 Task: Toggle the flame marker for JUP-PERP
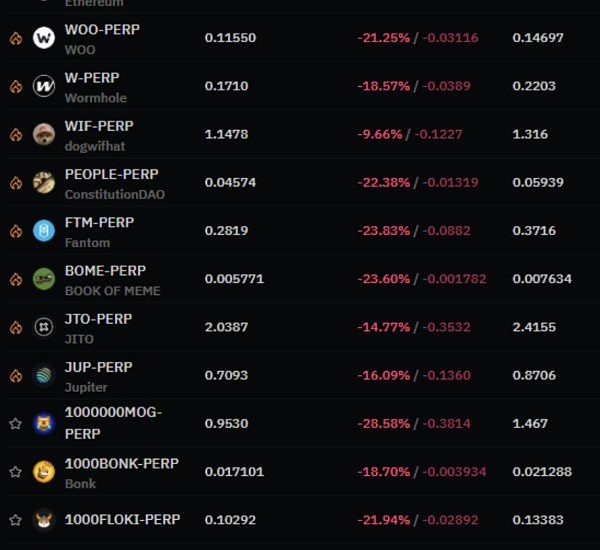(x=16, y=375)
